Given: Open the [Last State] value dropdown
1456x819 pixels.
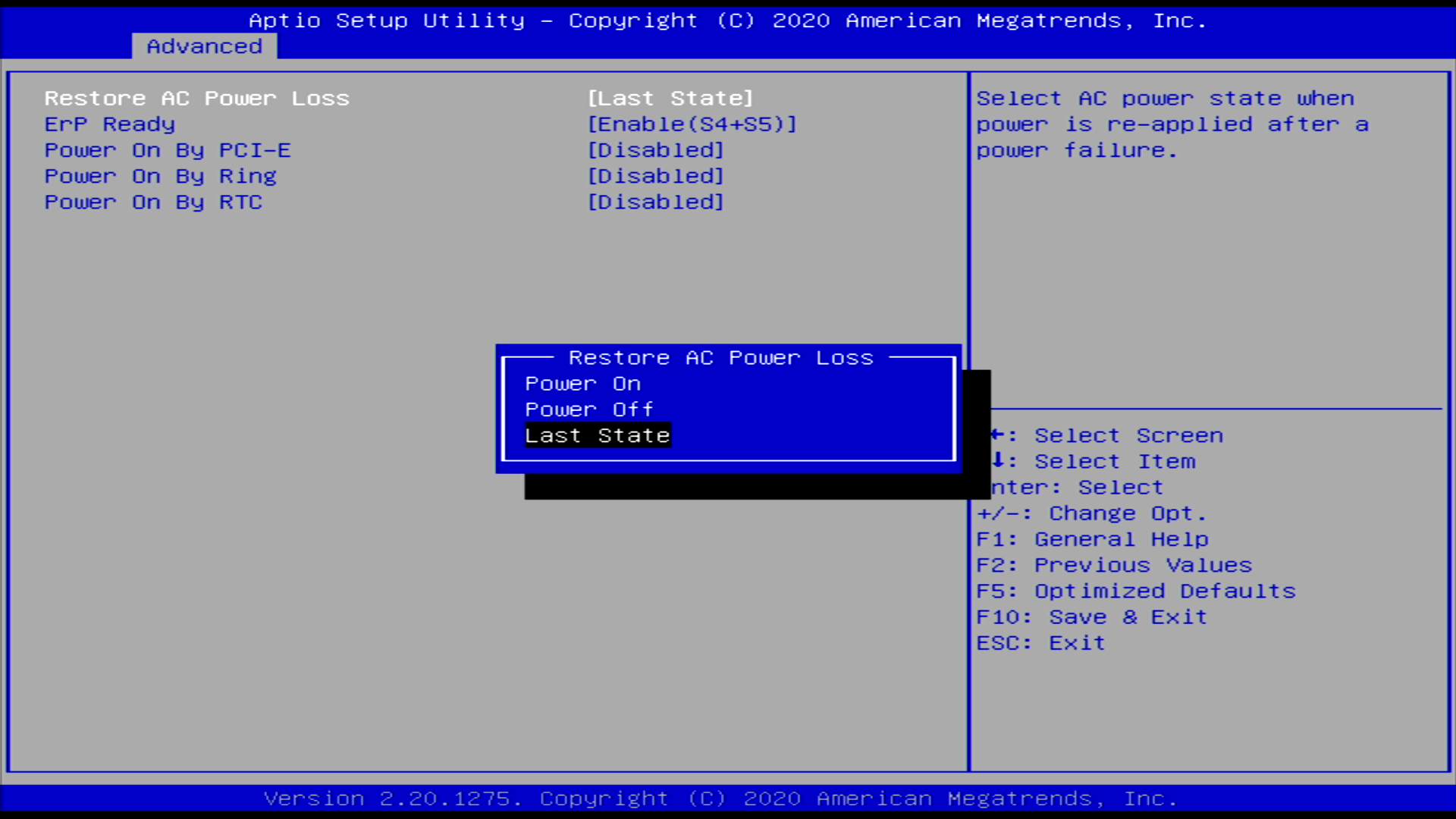Looking at the screenshot, I should click(670, 99).
